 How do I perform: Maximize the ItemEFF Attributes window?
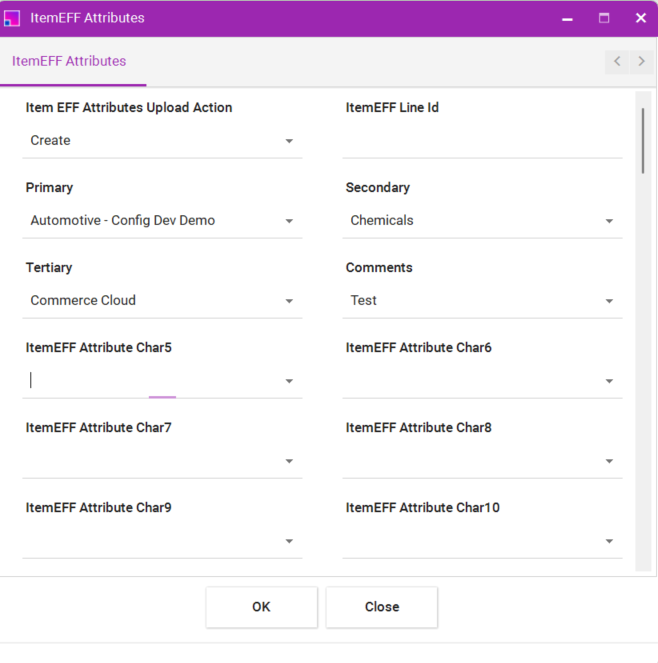(604, 18)
